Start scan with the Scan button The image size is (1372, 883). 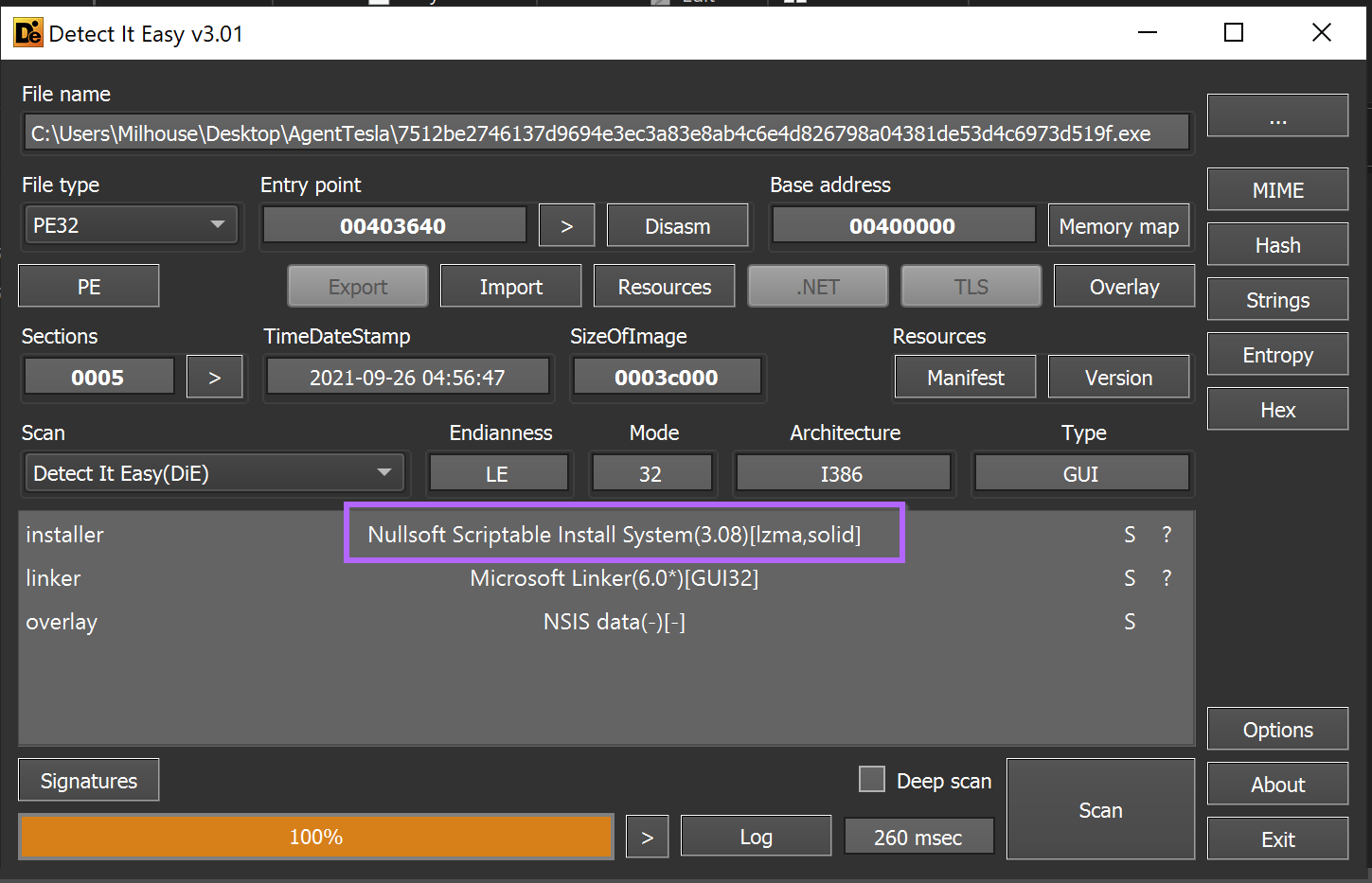pos(1100,809)
